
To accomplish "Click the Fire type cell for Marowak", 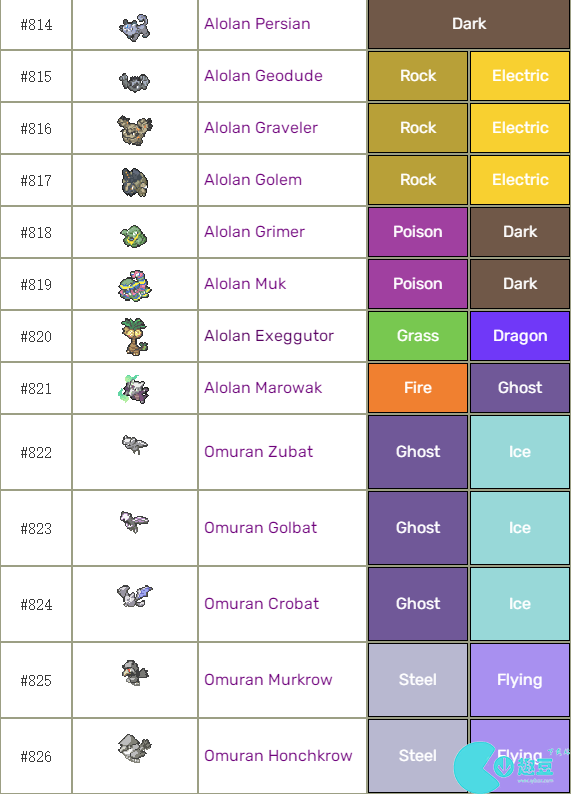I will coord(418,388).
